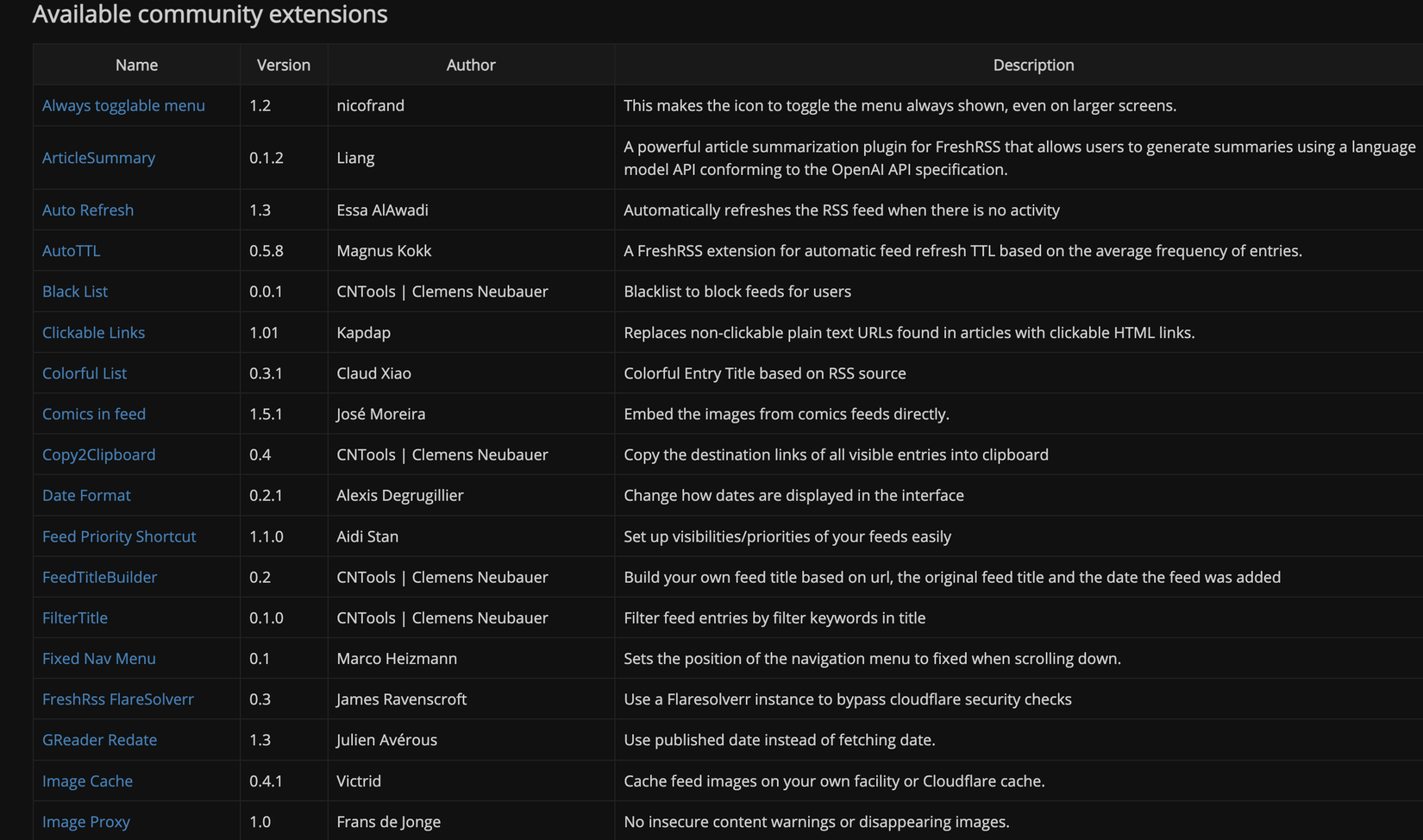Image resolution: width=1423 pixels, height=840 pixels.
Task: Open the Always togglable menu extension link
Action: 123,105
